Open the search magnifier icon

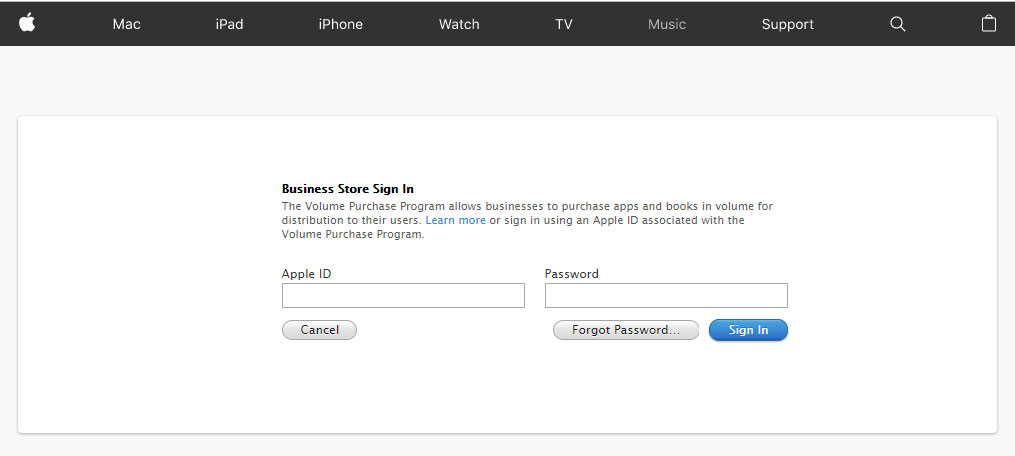coord(897,24)
